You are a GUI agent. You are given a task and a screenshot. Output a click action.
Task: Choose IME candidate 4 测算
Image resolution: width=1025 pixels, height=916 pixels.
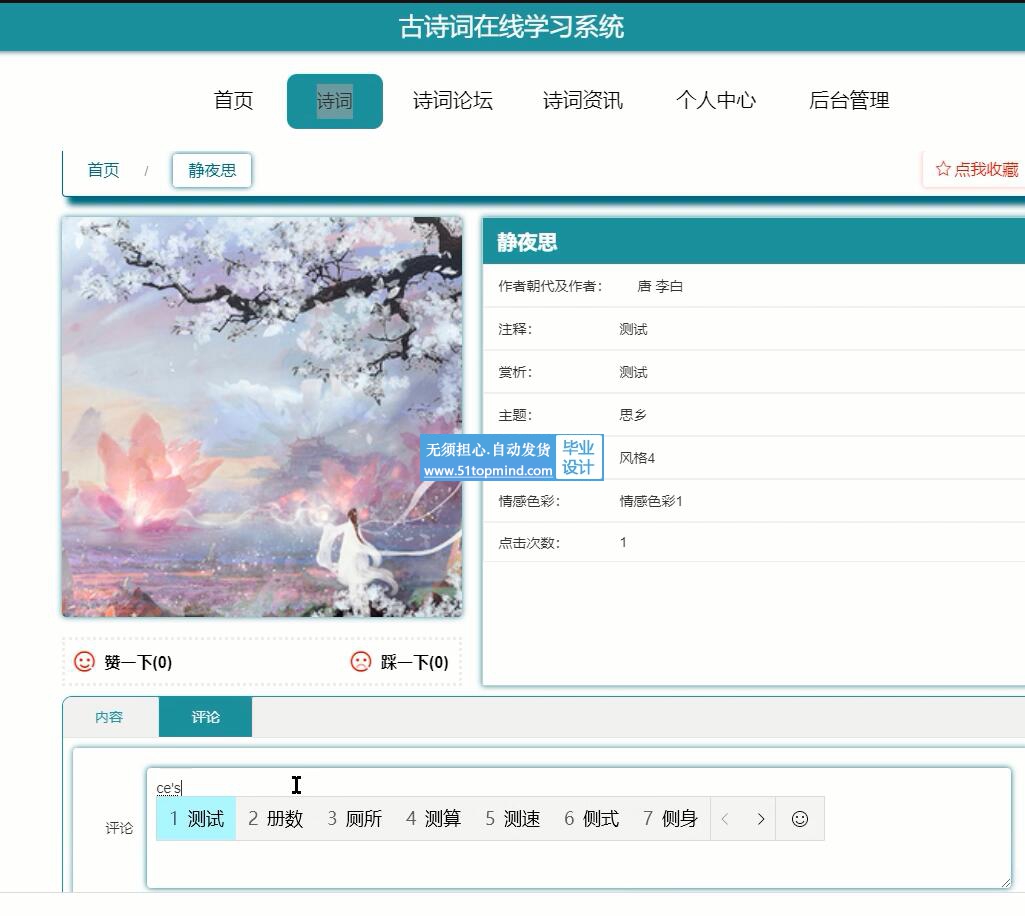(x=433, y=819)
